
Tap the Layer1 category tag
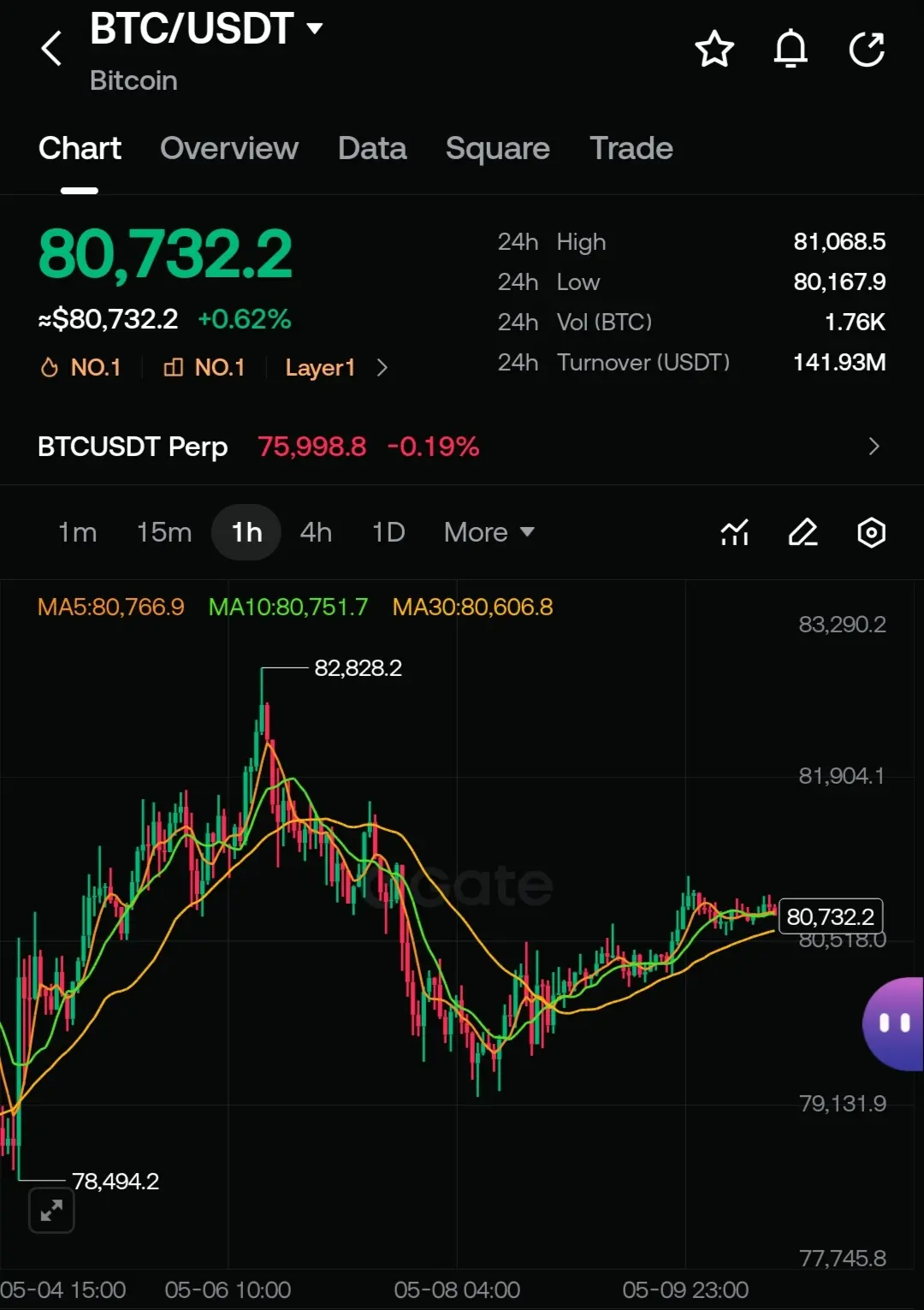320,368
